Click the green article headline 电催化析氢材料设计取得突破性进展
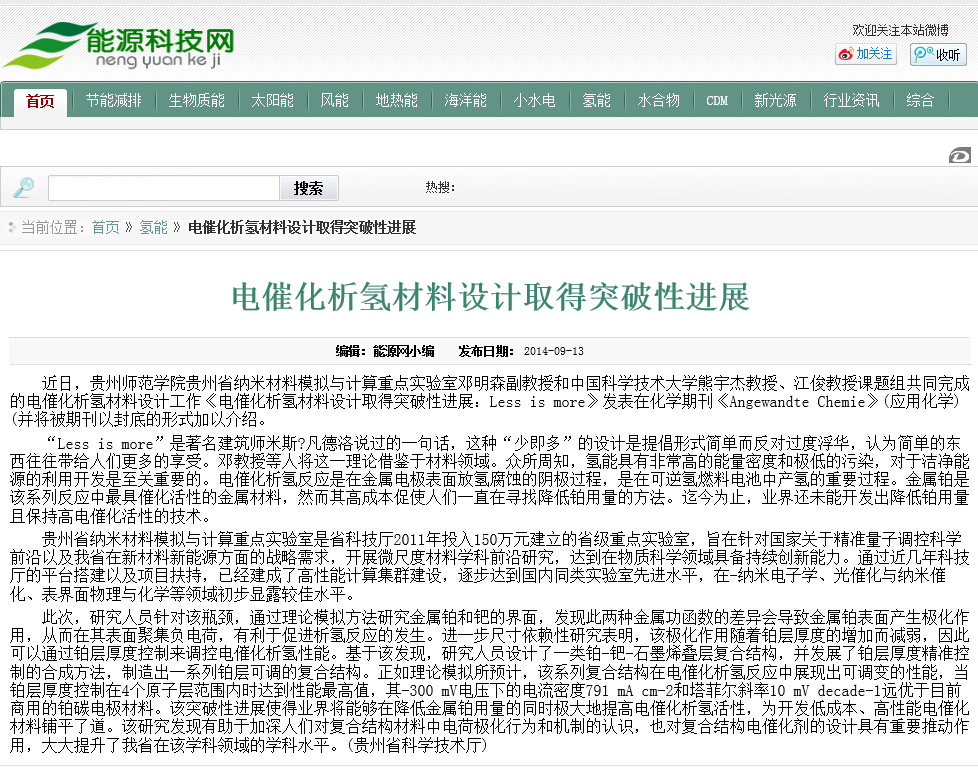This screenshot has height=768, width=978. coord(490,297)
